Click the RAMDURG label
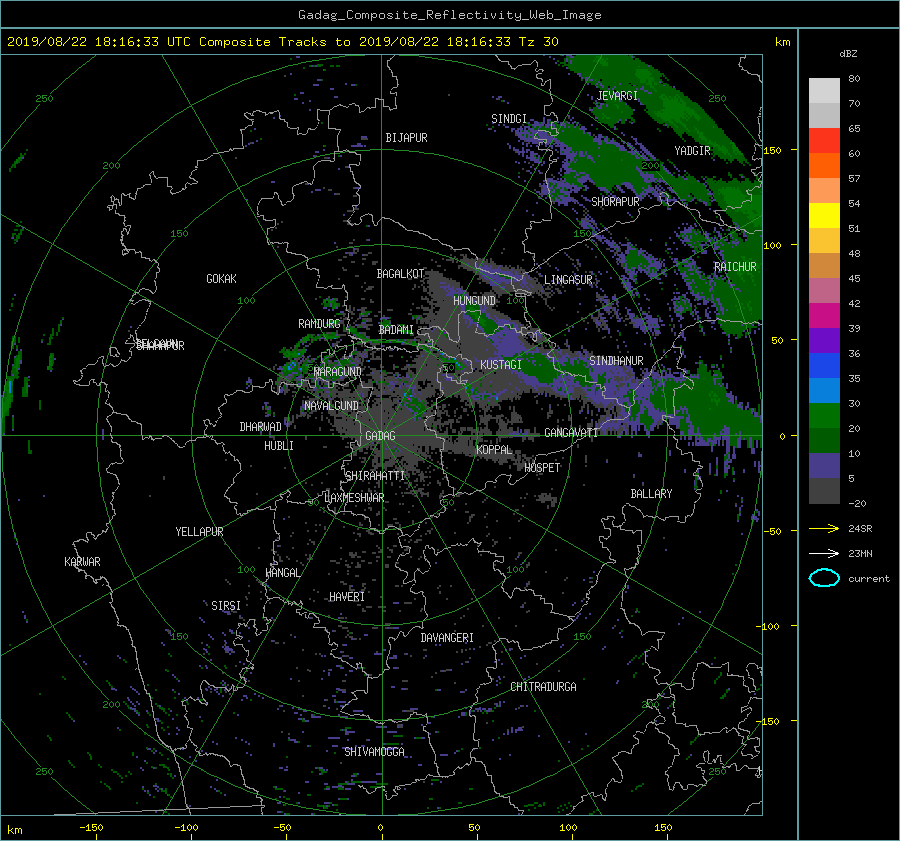Image resolution: width=900 pixels, height=841 pixels. [x=319, y=324]
